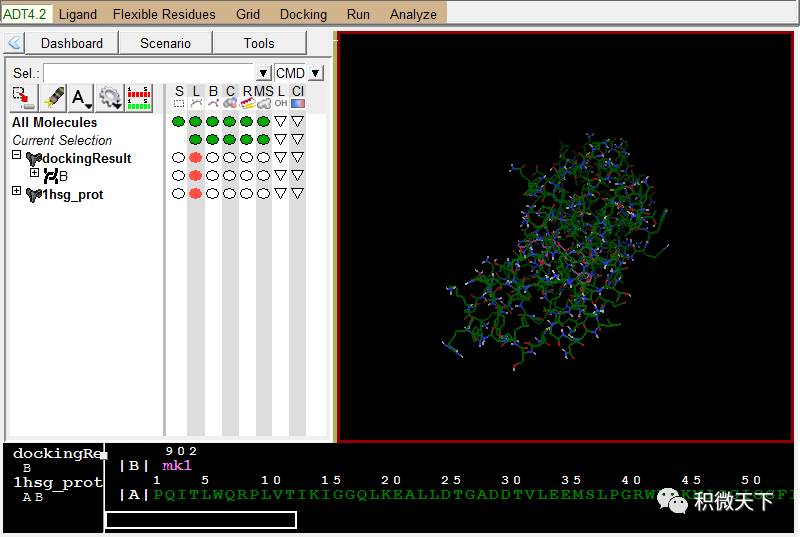The width and height of the screenshot is (800, 537).
Task: Toggle select circle for chain B
Action: tap(178, 175)
